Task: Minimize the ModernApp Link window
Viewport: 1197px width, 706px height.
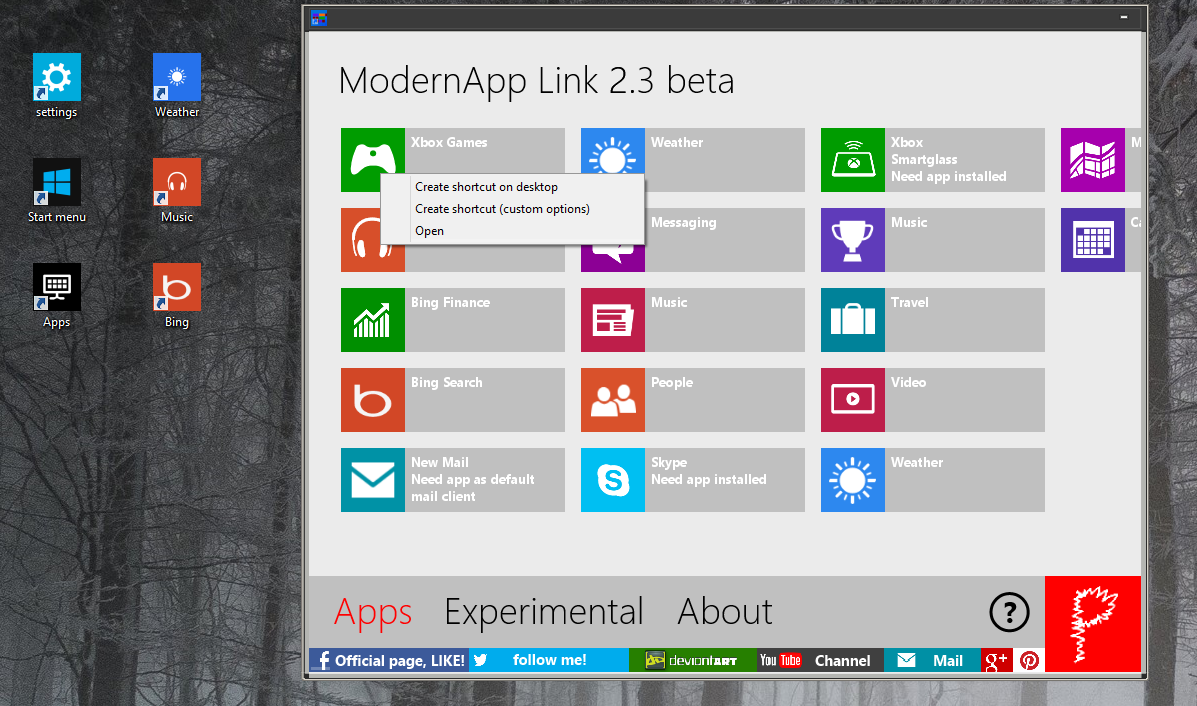Action: point(1124,18)
